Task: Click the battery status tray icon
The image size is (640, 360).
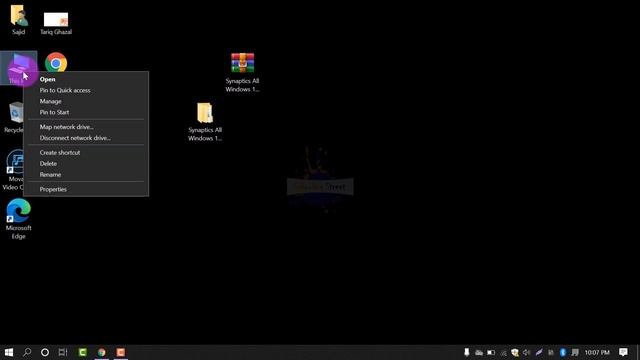Action: click(491, 352)
